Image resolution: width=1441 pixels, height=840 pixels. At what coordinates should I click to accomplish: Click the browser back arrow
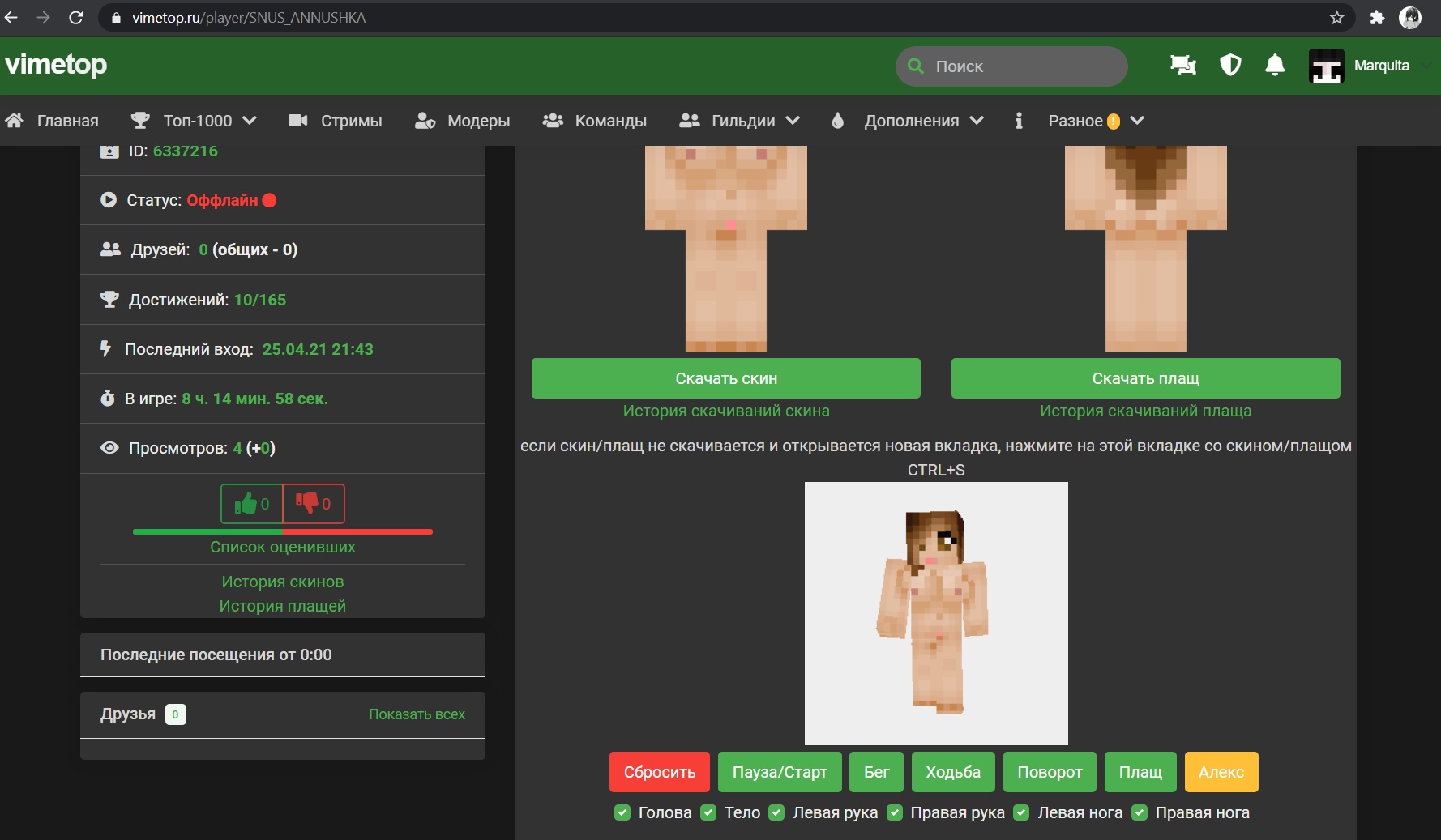pos(11,17)
